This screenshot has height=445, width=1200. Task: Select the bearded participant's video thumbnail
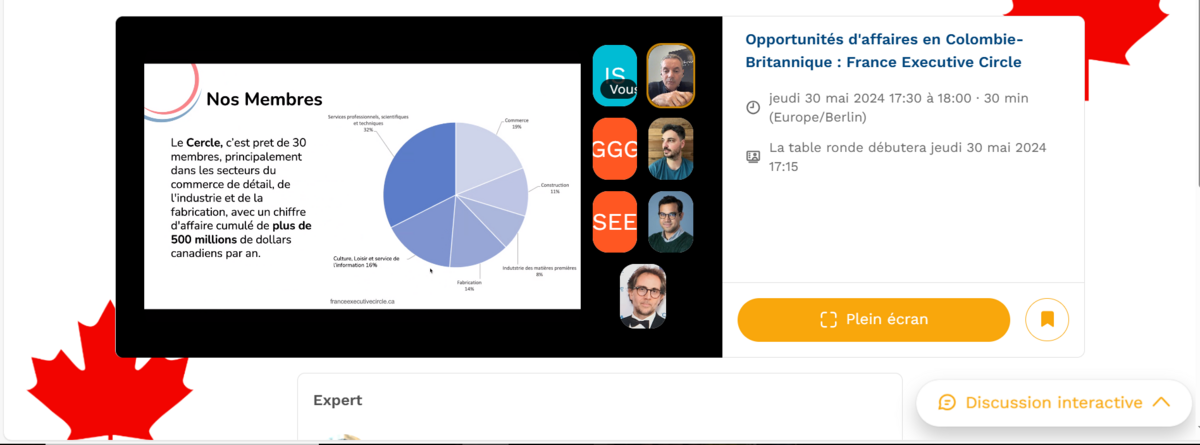(670, 148)
